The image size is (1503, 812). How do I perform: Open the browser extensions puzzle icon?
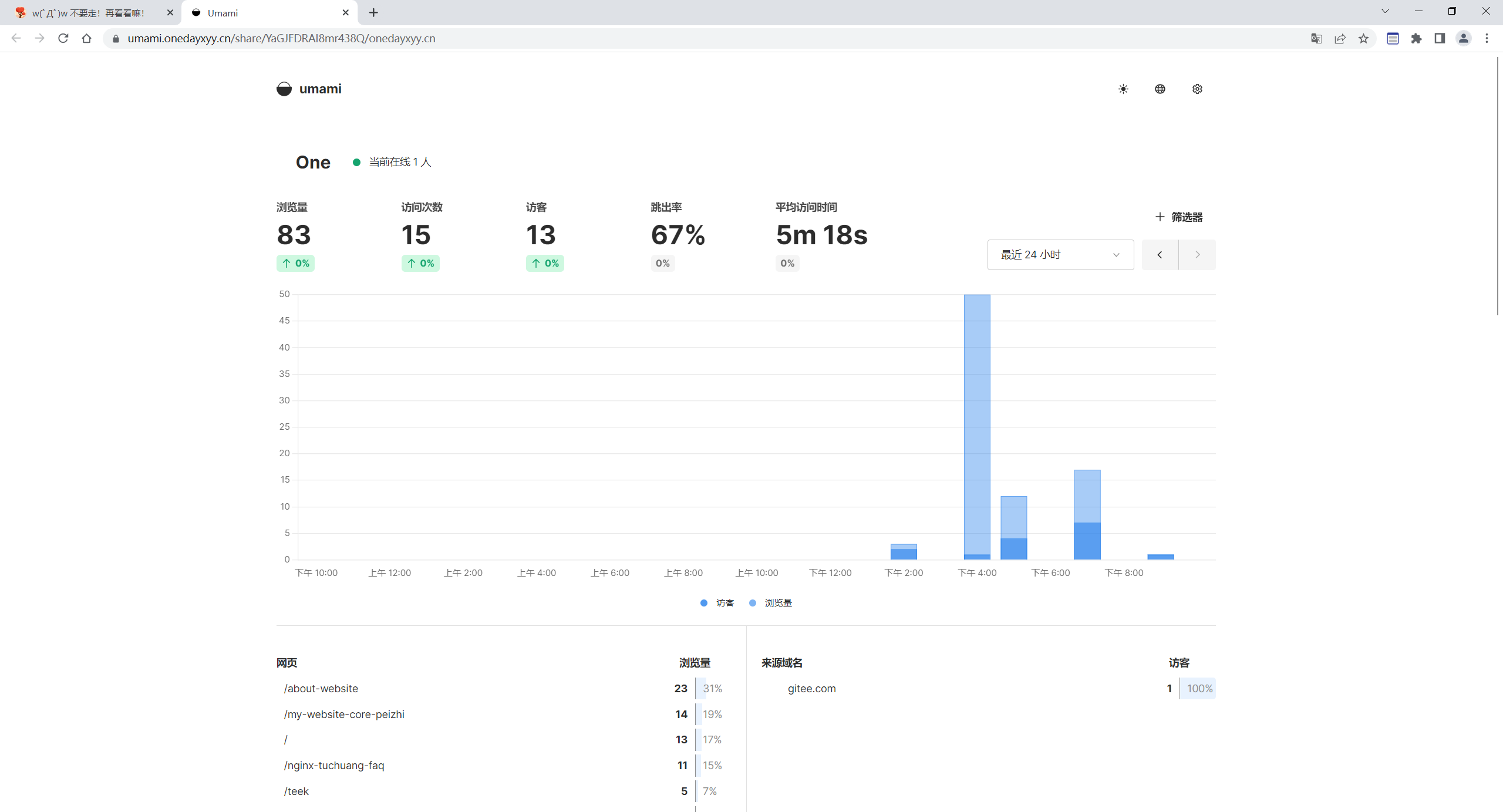coord(1416,38)
